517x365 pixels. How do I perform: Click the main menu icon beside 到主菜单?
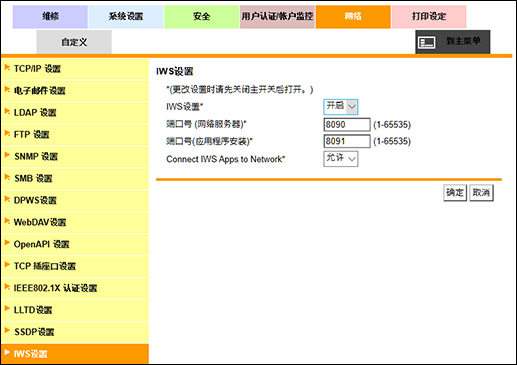427,42
